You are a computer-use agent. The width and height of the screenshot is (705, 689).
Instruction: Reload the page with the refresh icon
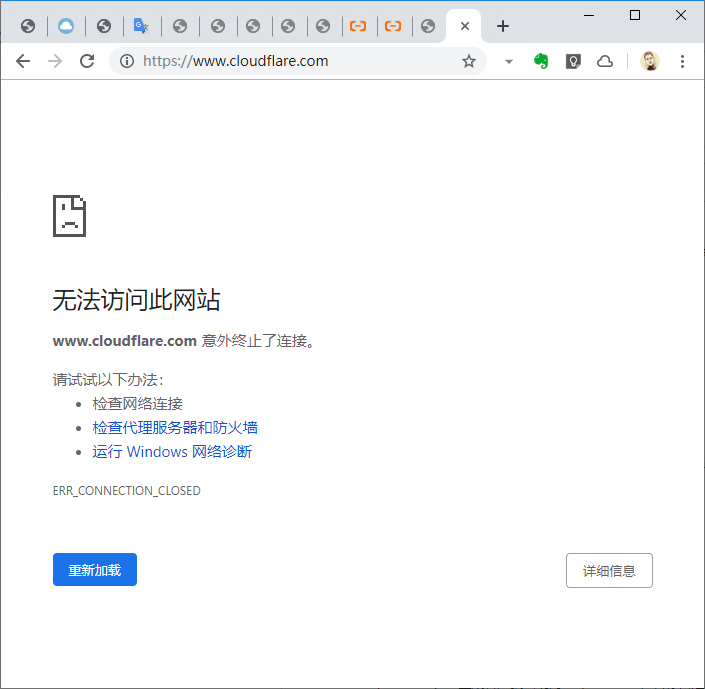point(87,61)
